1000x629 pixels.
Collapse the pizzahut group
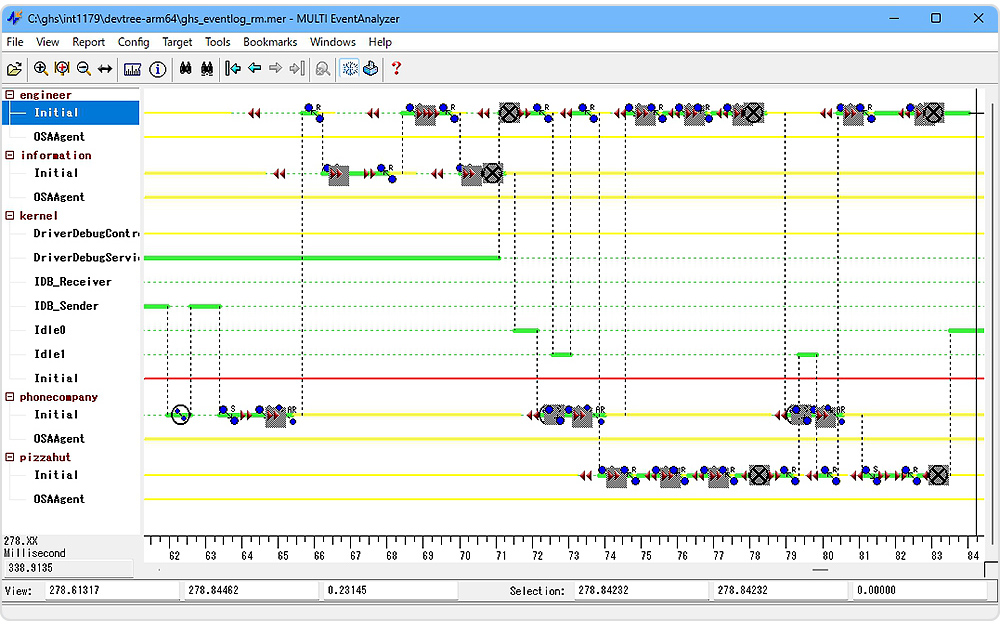(10, 457)
